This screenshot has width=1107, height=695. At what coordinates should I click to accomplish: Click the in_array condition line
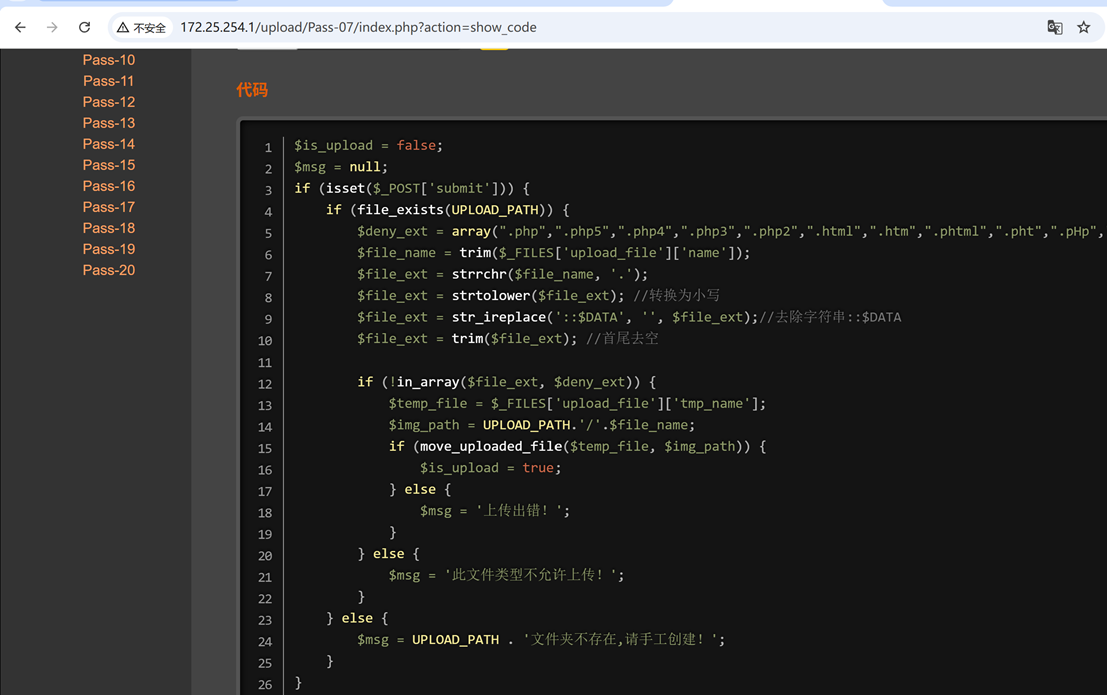(x=506, y=382)
